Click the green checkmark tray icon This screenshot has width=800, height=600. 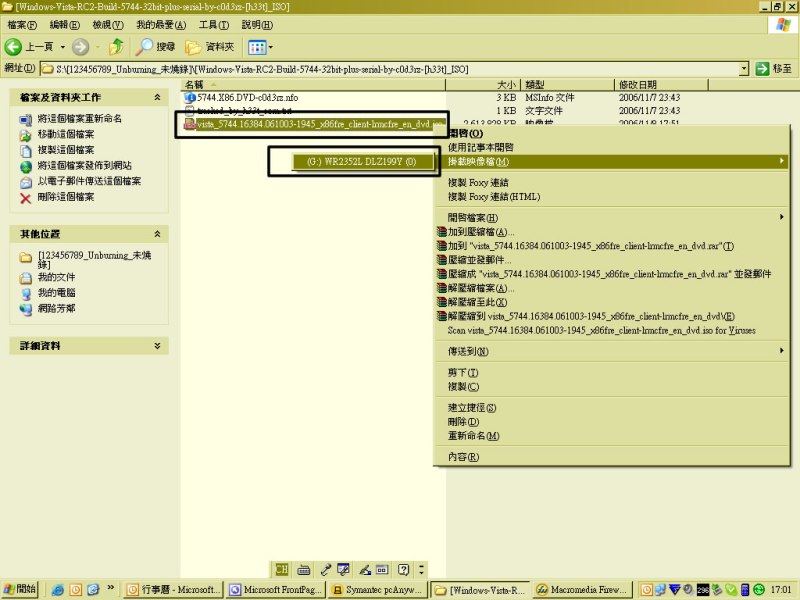(731, 590)
